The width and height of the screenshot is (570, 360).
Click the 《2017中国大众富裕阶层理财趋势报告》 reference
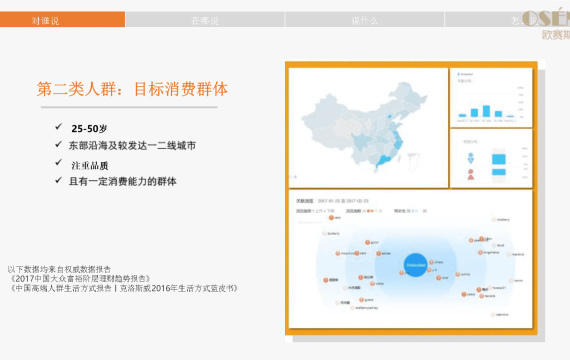click(80, 279)
